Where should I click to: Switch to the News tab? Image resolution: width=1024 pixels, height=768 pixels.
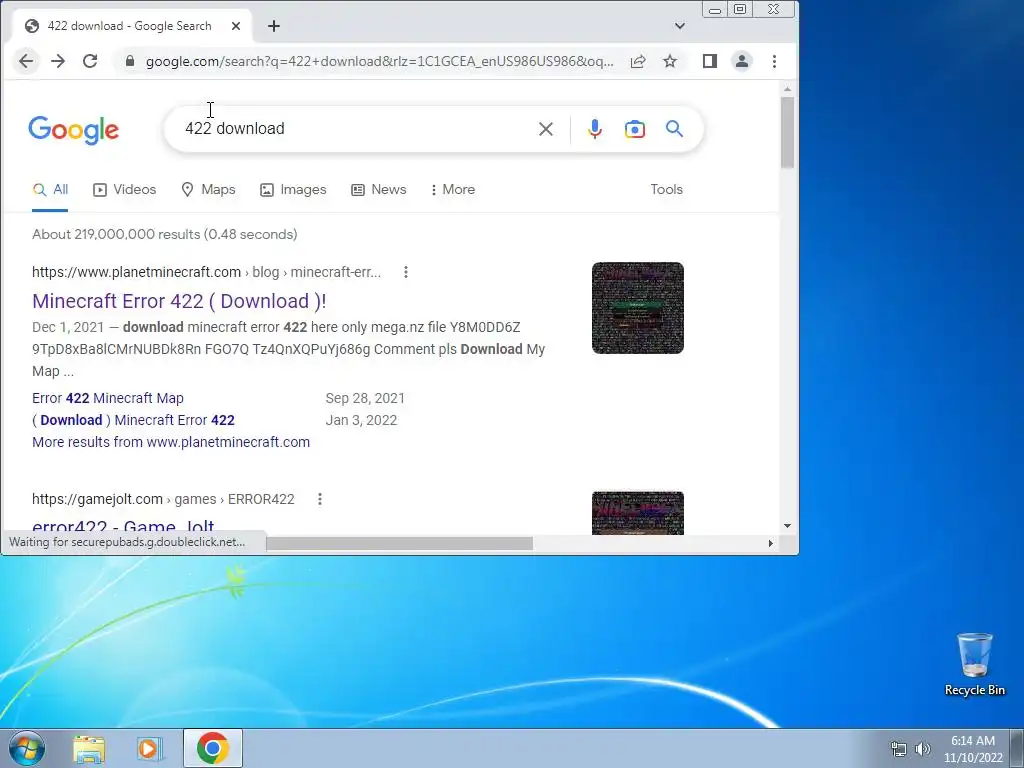point(379,189)
